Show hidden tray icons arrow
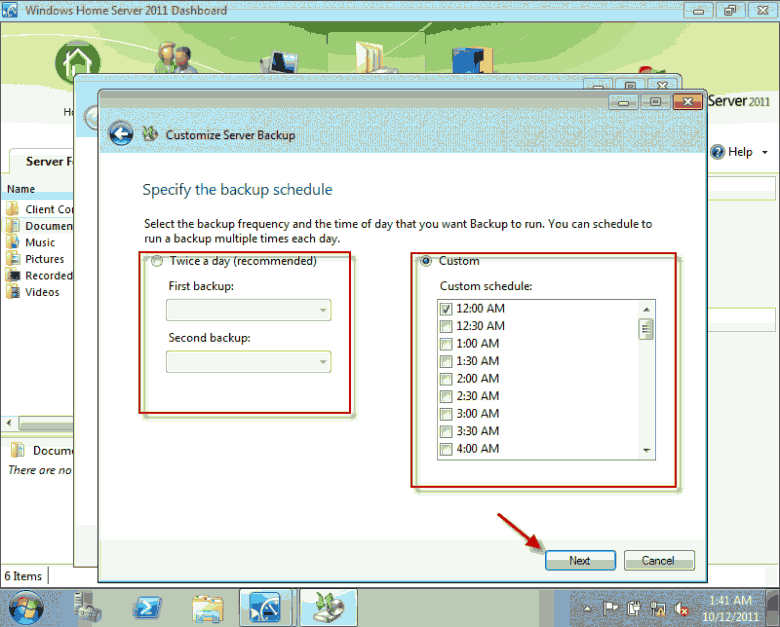 [587, 609]
